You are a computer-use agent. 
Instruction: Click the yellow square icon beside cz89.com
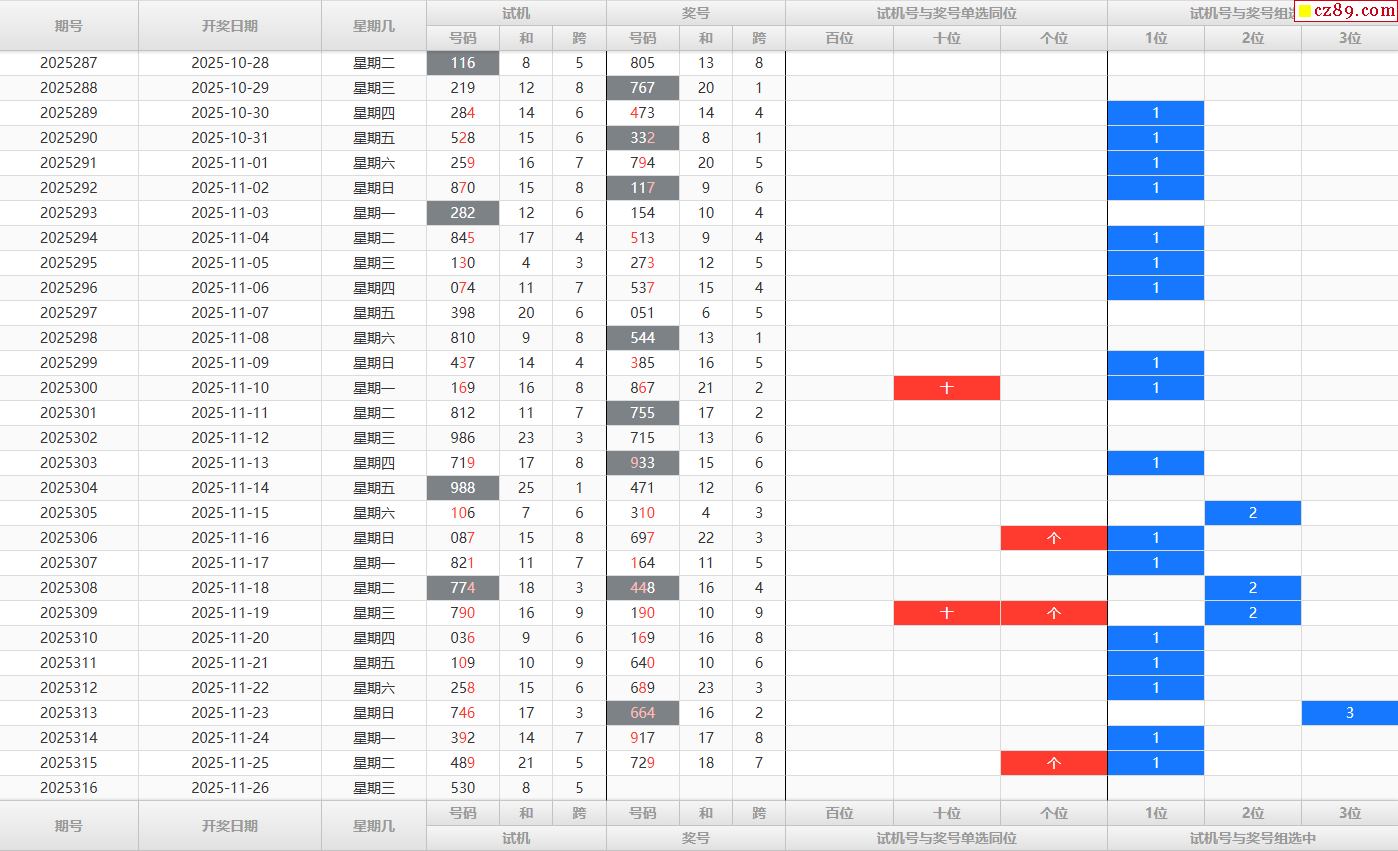(x=1305, y=12)
